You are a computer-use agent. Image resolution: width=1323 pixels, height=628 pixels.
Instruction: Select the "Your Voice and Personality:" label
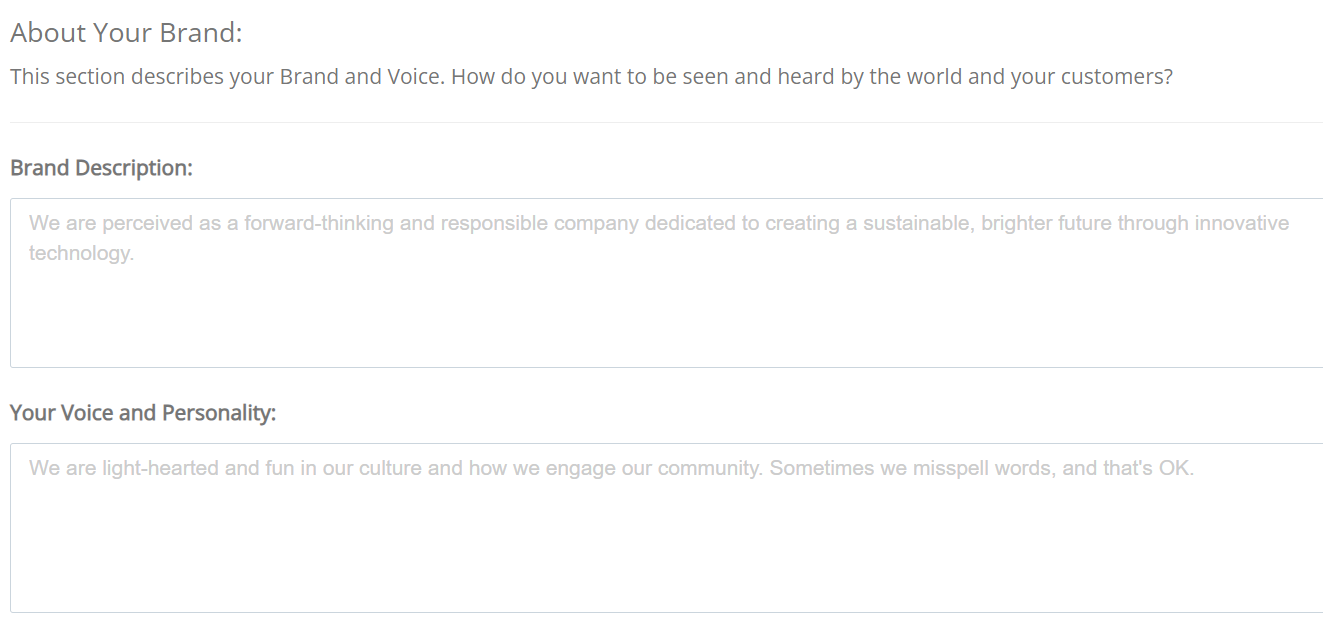[x=143, y=413]
